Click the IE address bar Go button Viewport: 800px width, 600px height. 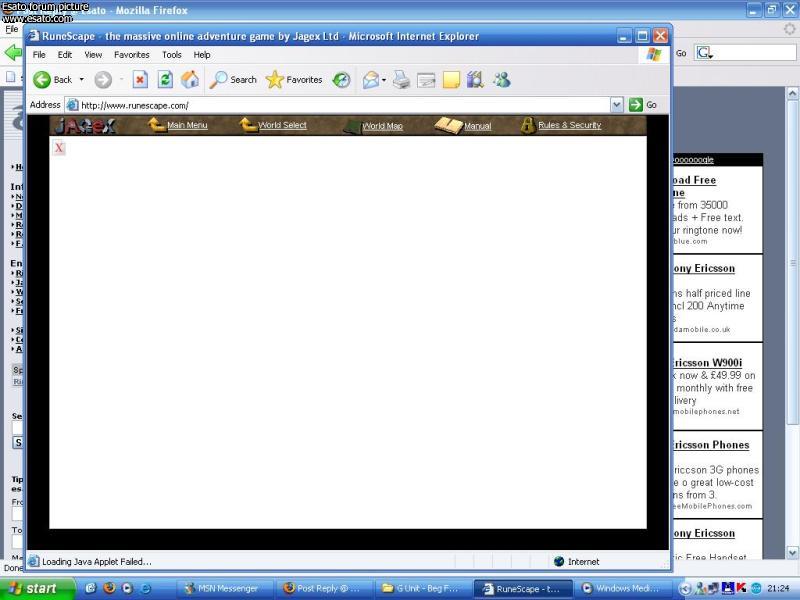pyautogui.click(x=643, y=105)
